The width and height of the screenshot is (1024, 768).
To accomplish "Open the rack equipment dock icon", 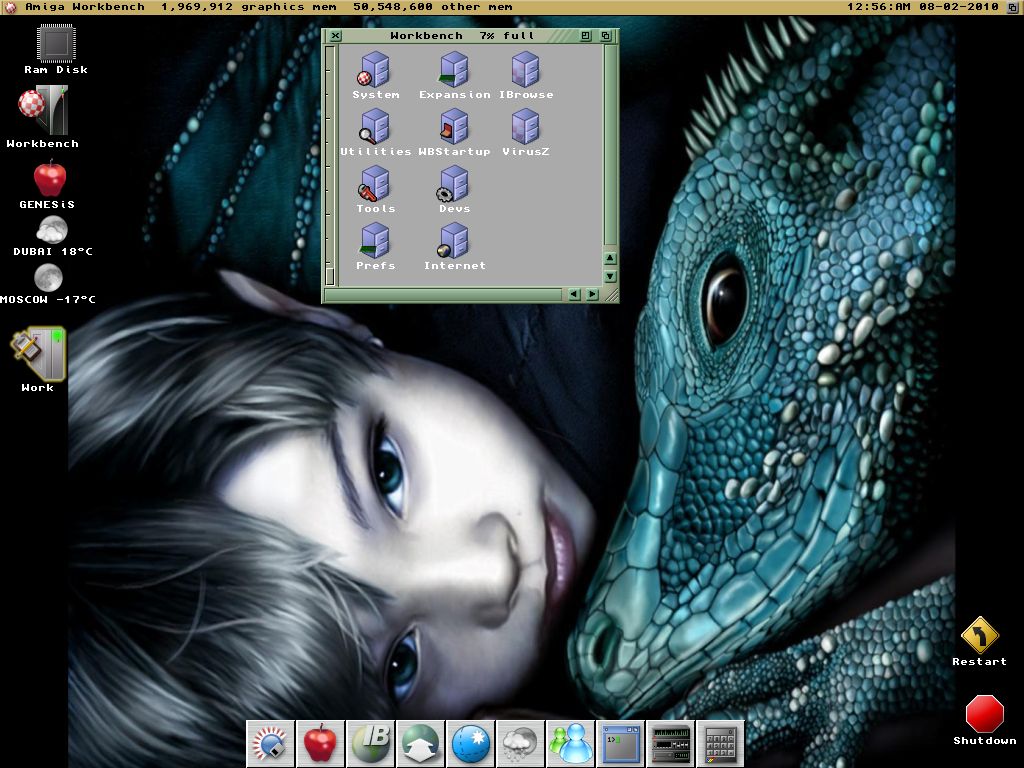I will 670,744.
